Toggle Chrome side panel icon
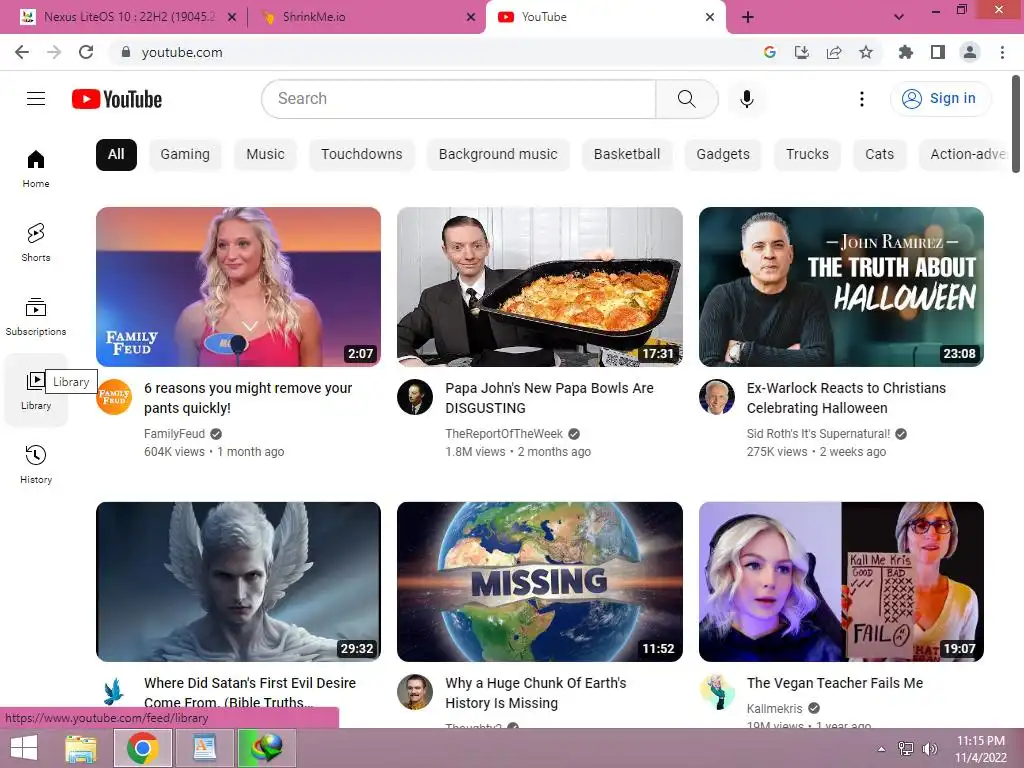The image size is (1024, 768). tap(938, 52)
